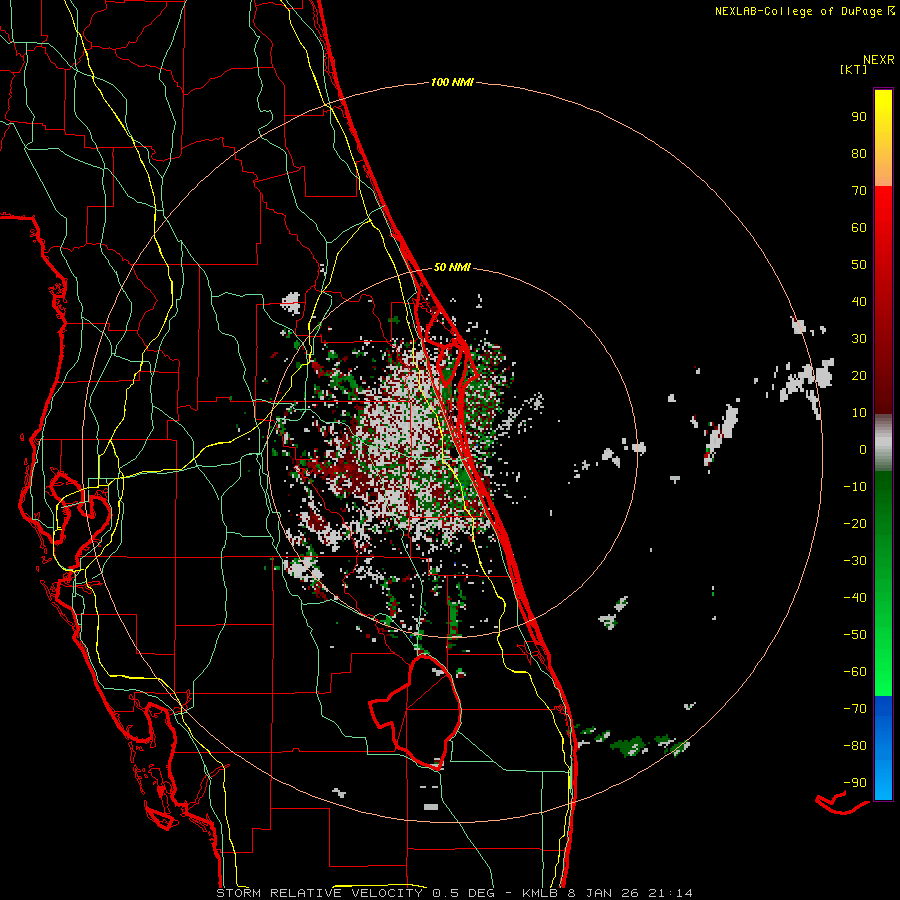Click the STORM RELATIVE VELOCITY caption text
The width and height of the screenshot is (900, 900).
pyautogui.click(x=319, y=893)
